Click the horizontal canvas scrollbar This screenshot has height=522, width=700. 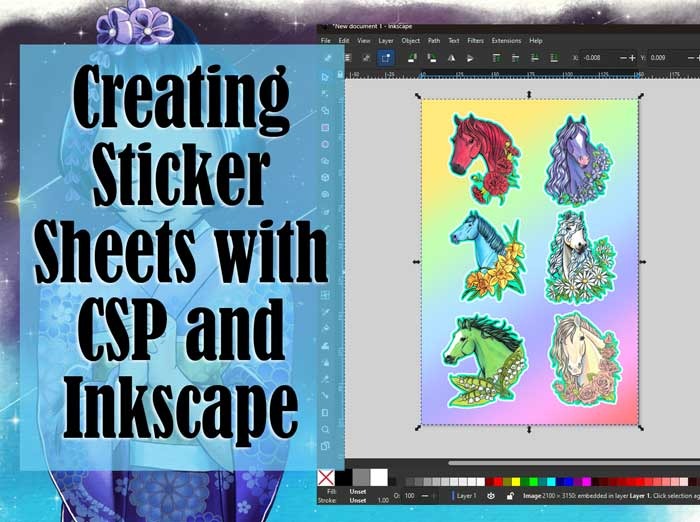(574, 463)
